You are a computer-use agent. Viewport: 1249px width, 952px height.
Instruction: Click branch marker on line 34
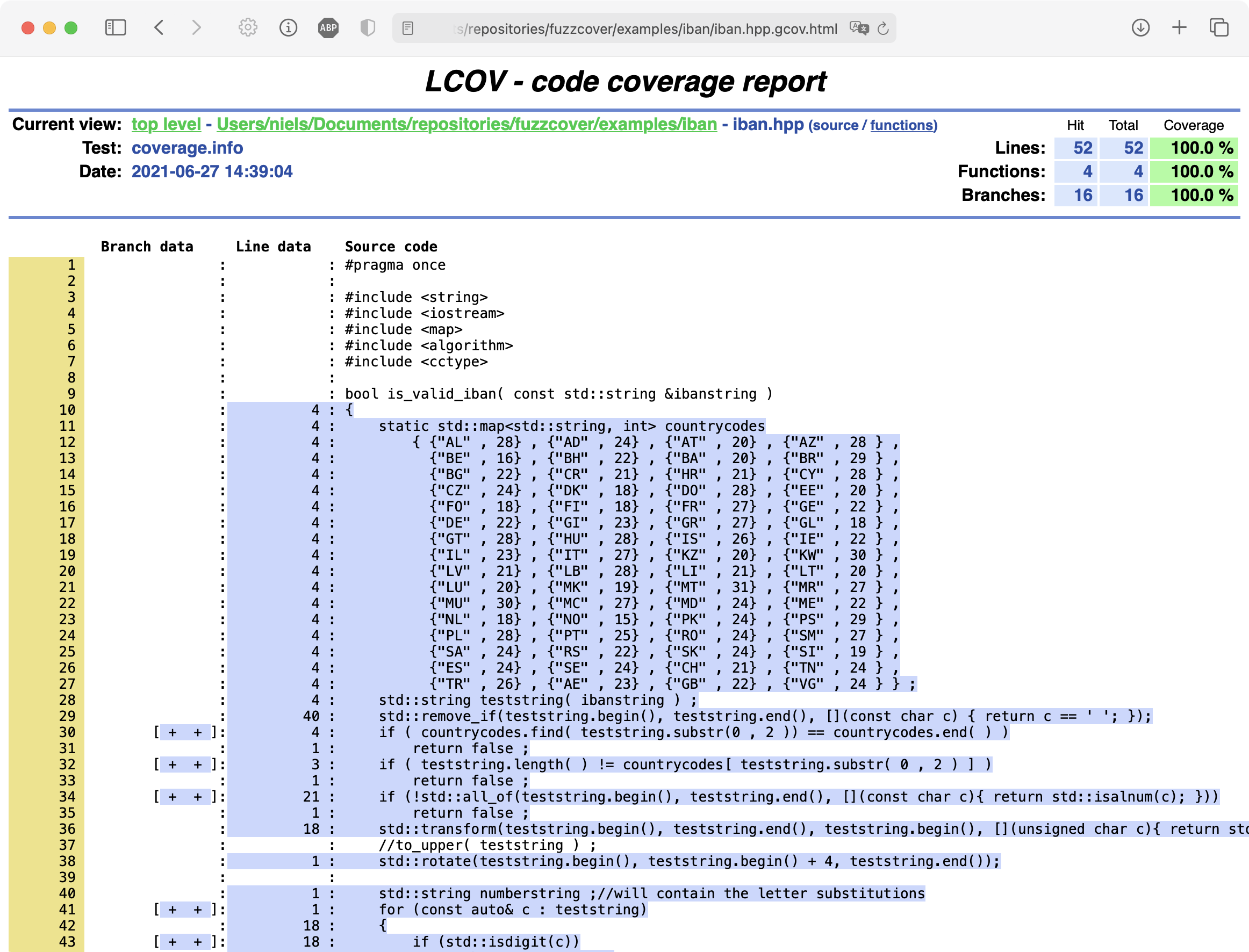tap(185, 797)
